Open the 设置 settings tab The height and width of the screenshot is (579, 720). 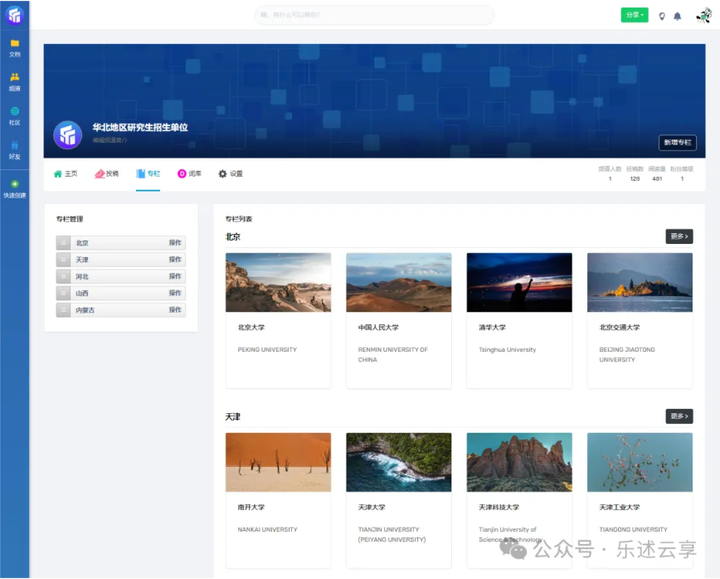coord(231,174)
